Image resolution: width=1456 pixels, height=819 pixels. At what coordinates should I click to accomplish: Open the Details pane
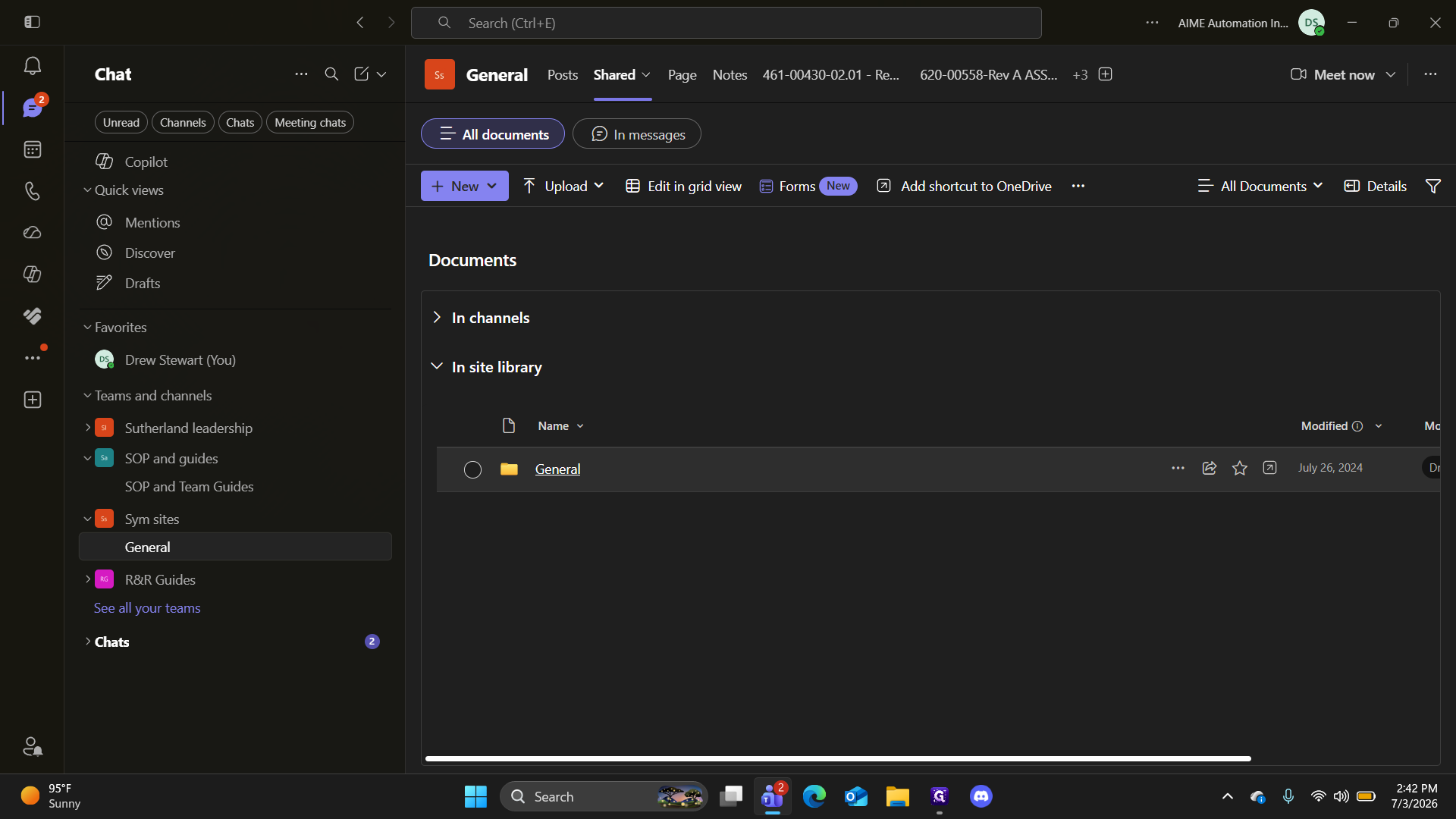tap(1375, 186)
